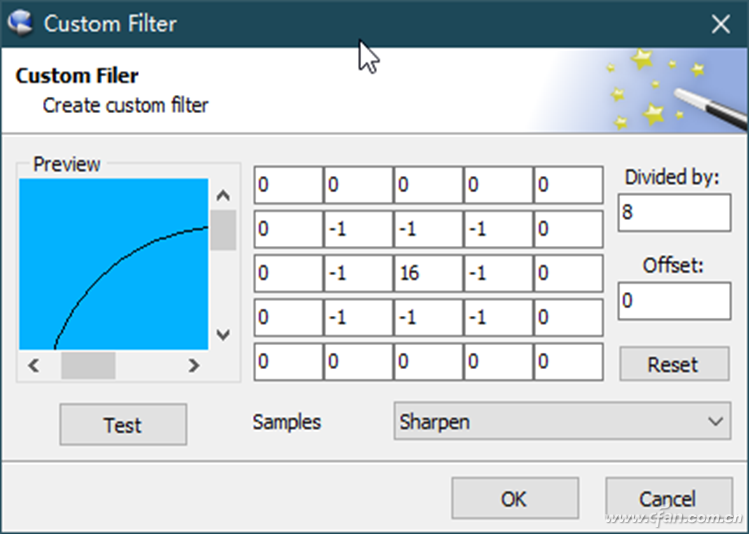749x534 pixels.
Task: Click the top-left matrix cell
Action: (x=288, y=185)
